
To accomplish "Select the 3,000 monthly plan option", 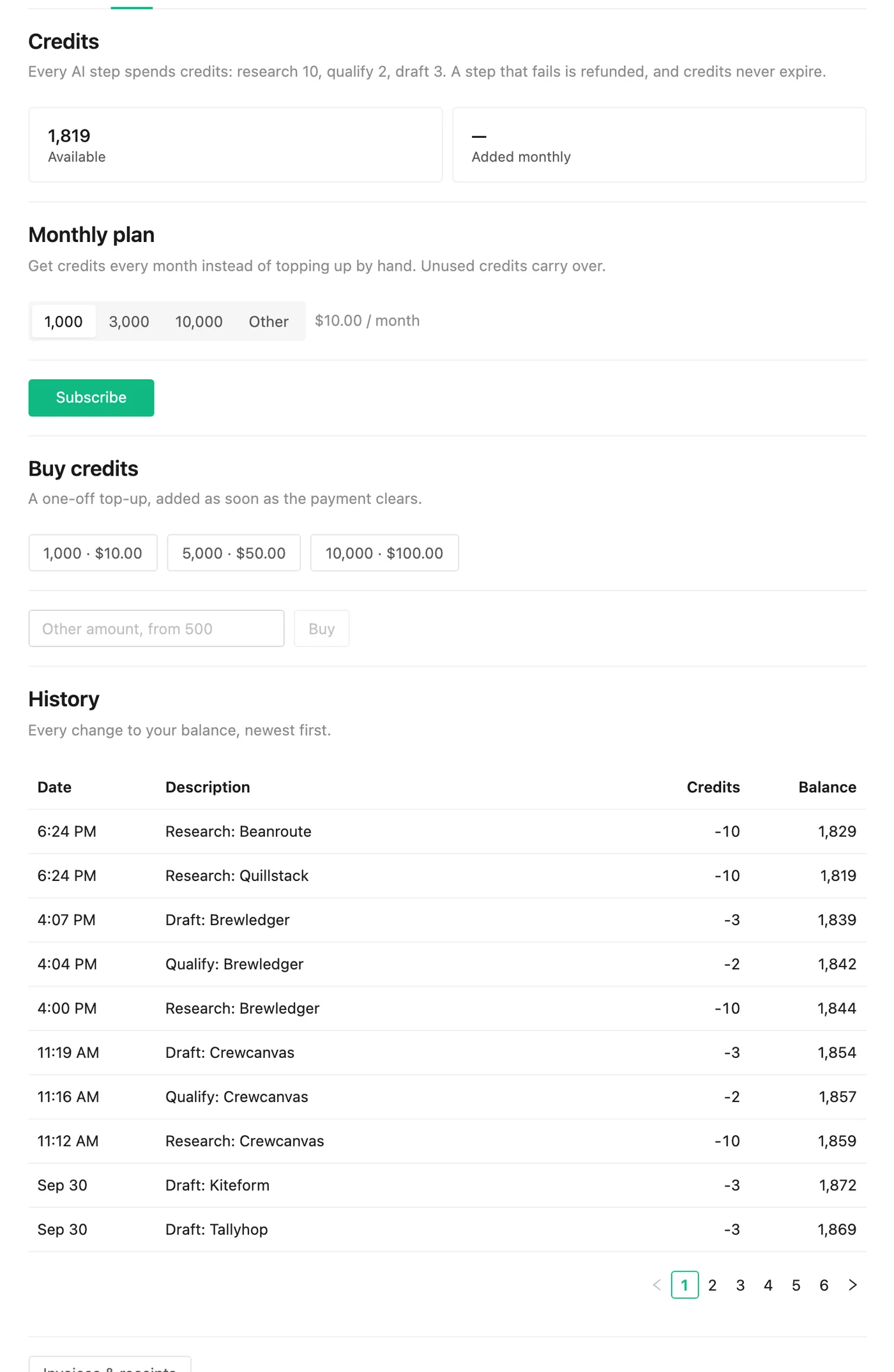I will tap(129, 321).
